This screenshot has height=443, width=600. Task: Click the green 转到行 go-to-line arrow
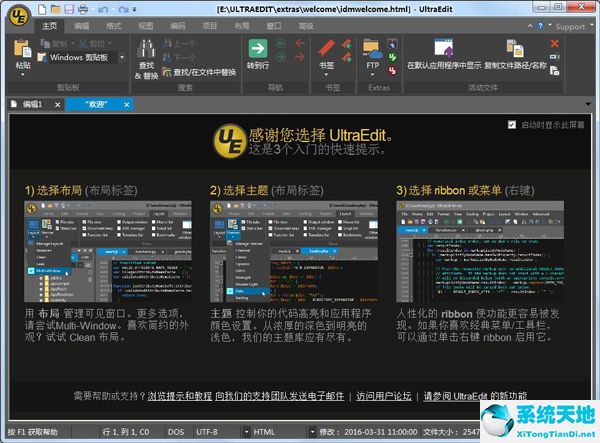pos(258,49)
